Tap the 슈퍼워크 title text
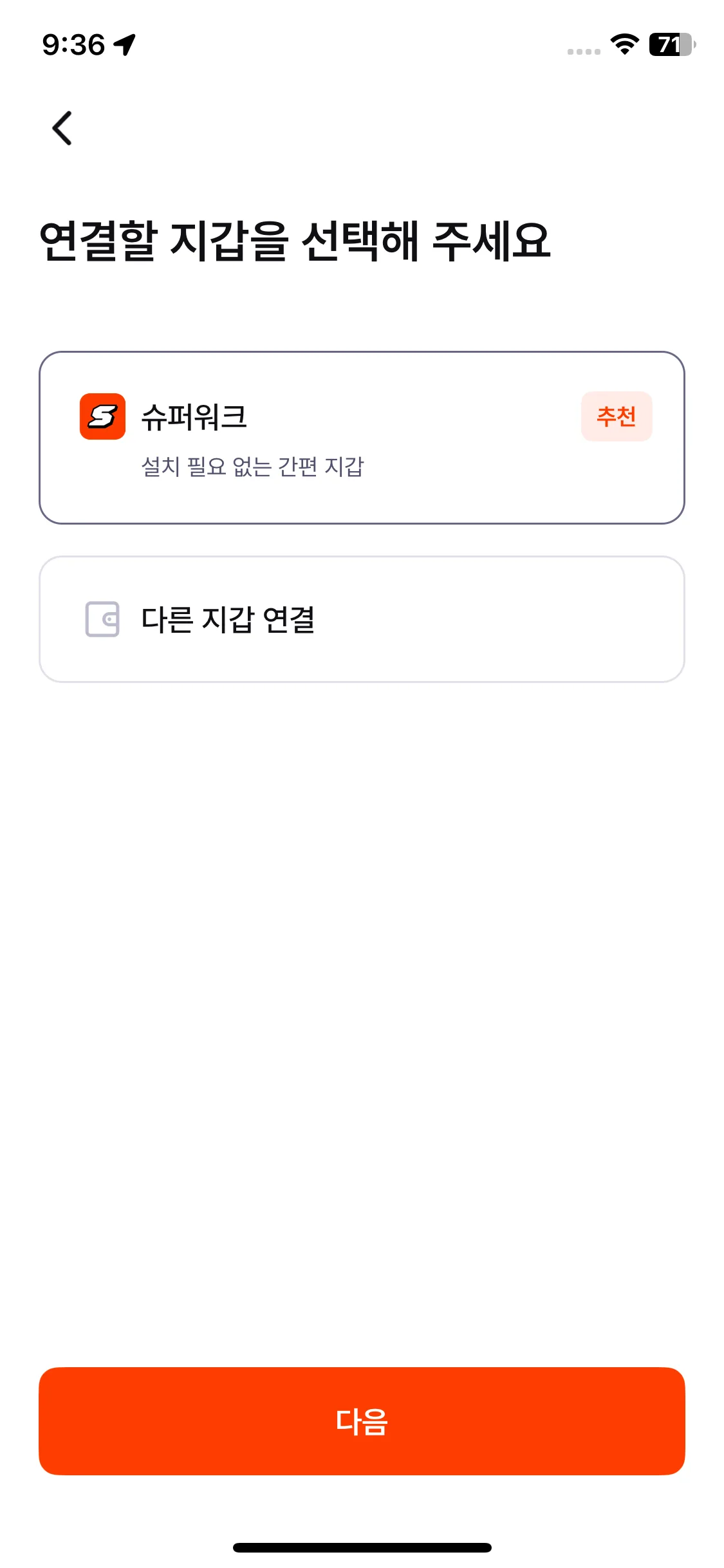724x1568 pixels. coord(194,417)
